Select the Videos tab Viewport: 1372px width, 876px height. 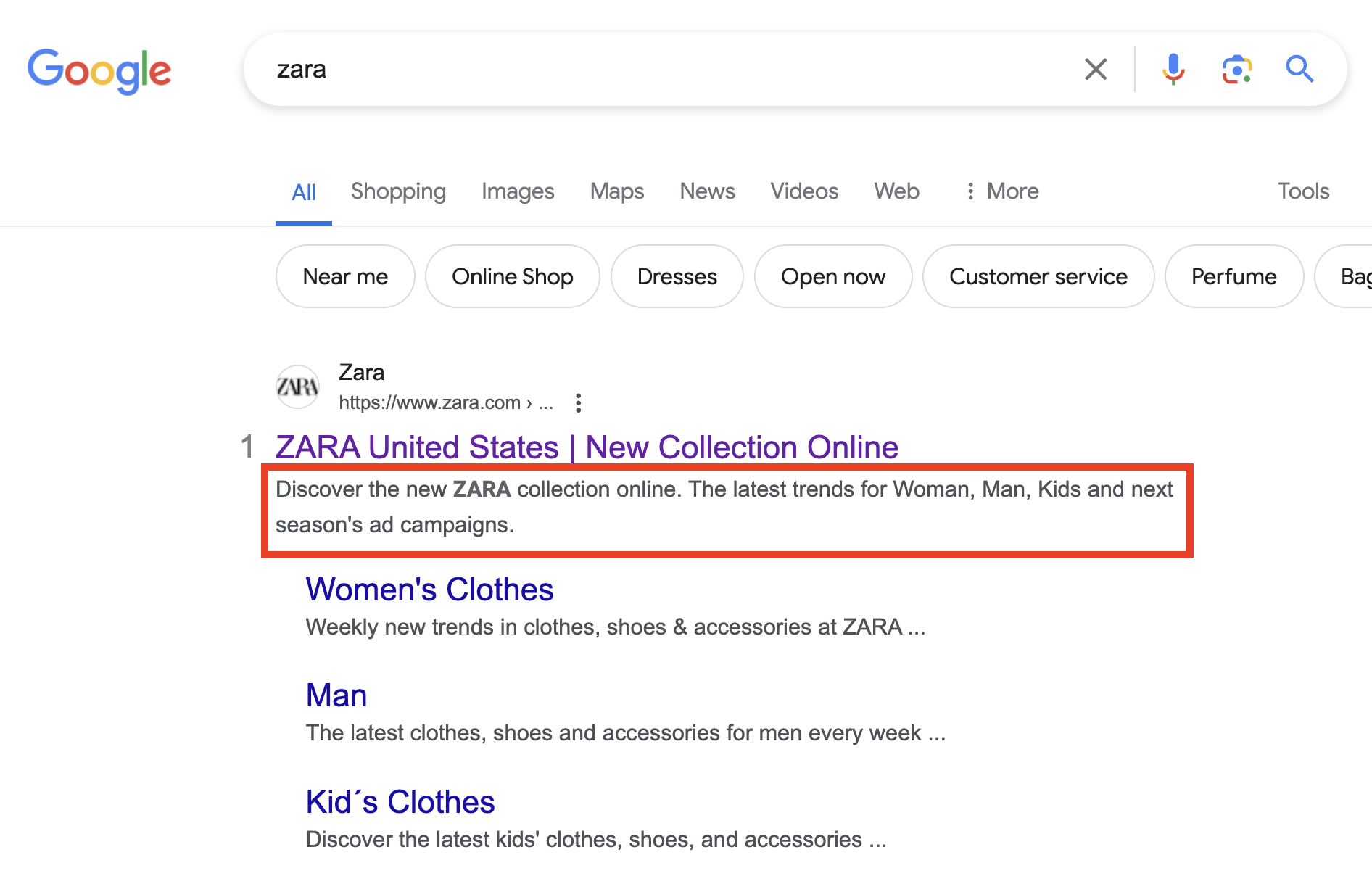point(804,191)
